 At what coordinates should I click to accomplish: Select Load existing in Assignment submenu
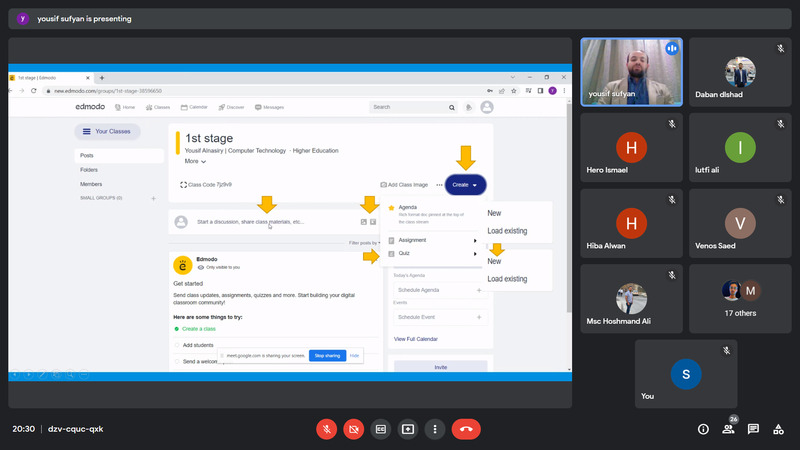507,231
